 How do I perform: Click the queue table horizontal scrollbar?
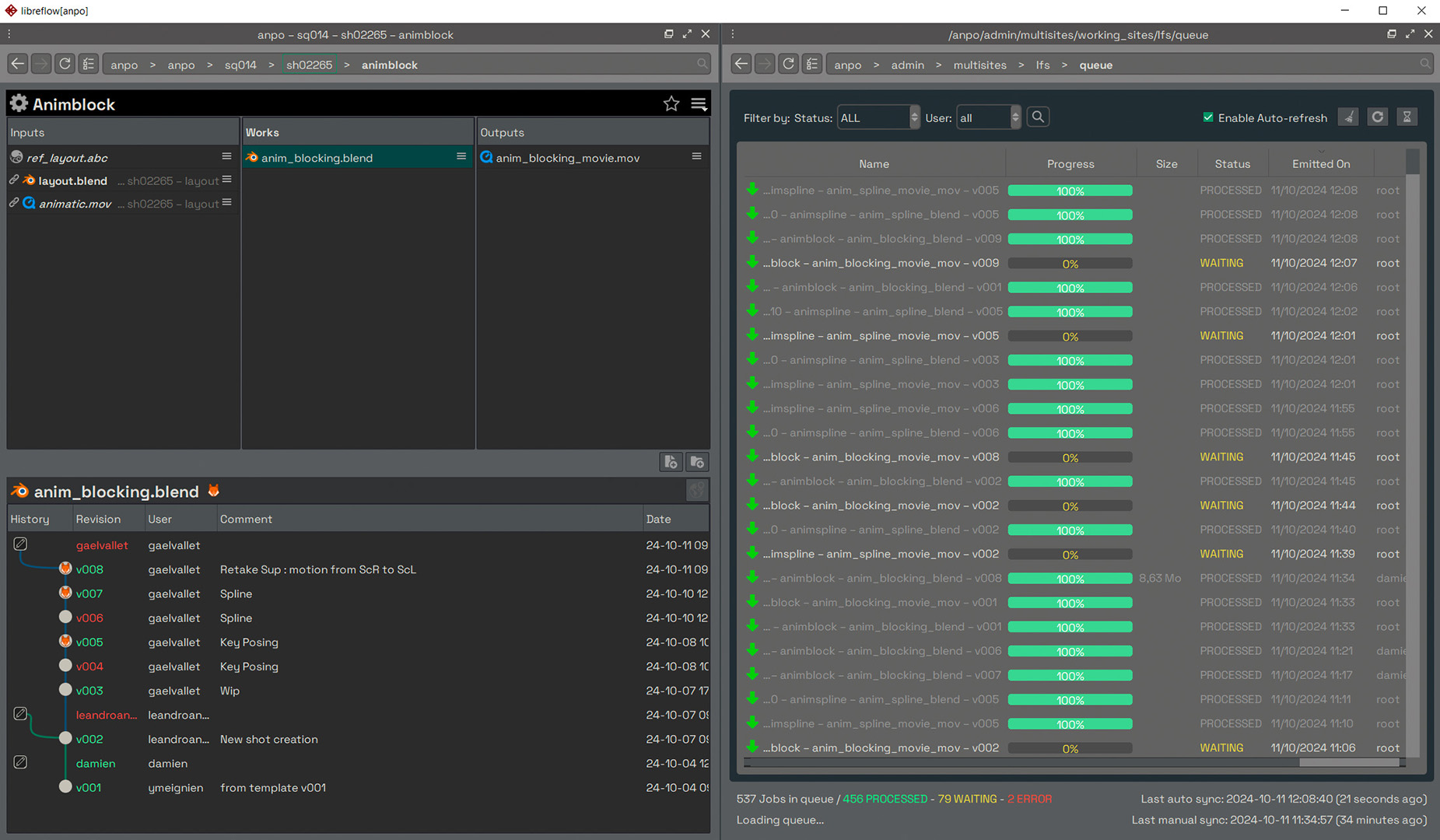tap(1348, 763)
